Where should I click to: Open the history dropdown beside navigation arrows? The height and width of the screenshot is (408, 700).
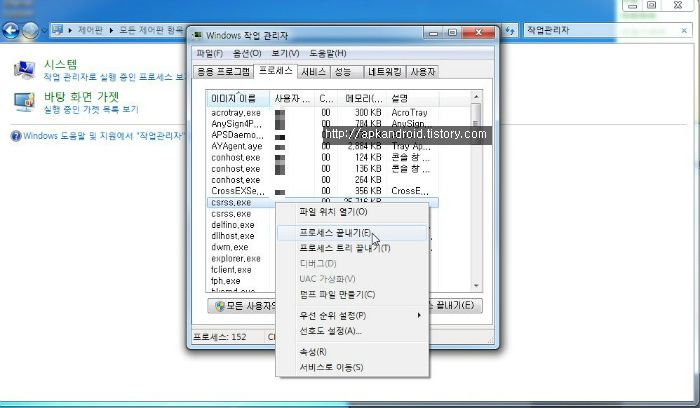point(44,31)
